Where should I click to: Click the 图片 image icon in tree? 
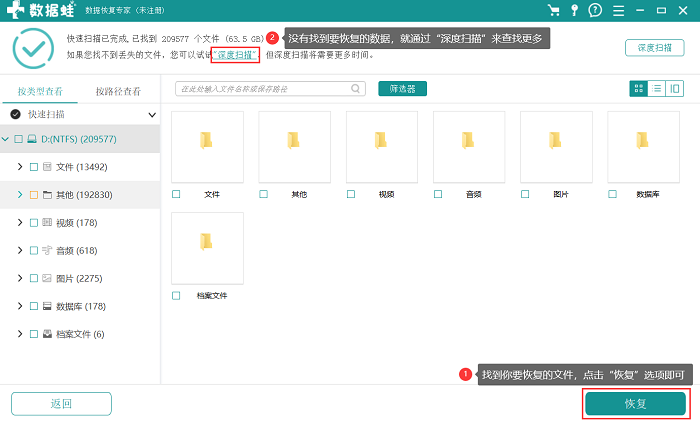(47, 278)
